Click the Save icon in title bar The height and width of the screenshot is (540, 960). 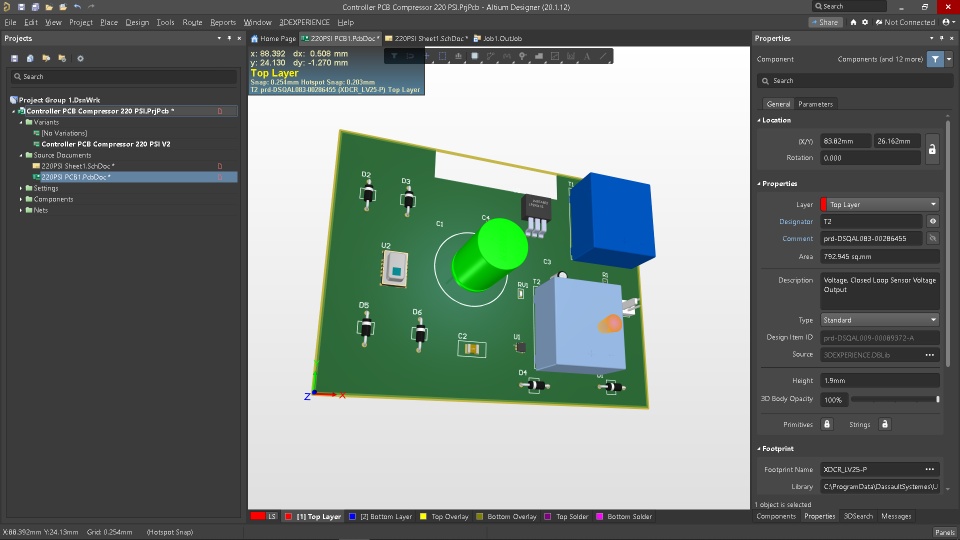pyautogui.click(x=21, y=7)
